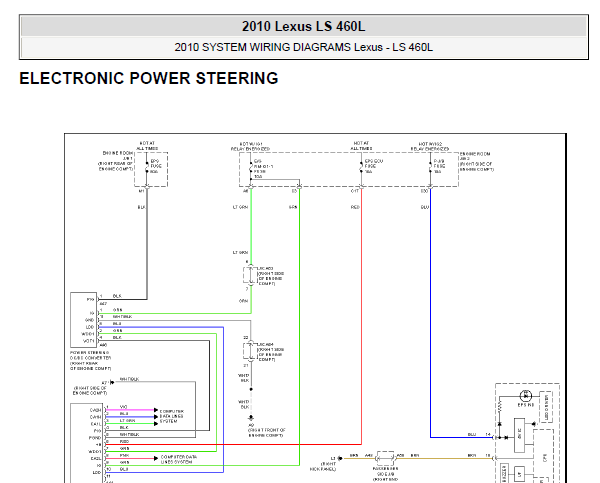Click the A7 ground point arrow
This screenshot has height=483, width=600.
point(112,382)
